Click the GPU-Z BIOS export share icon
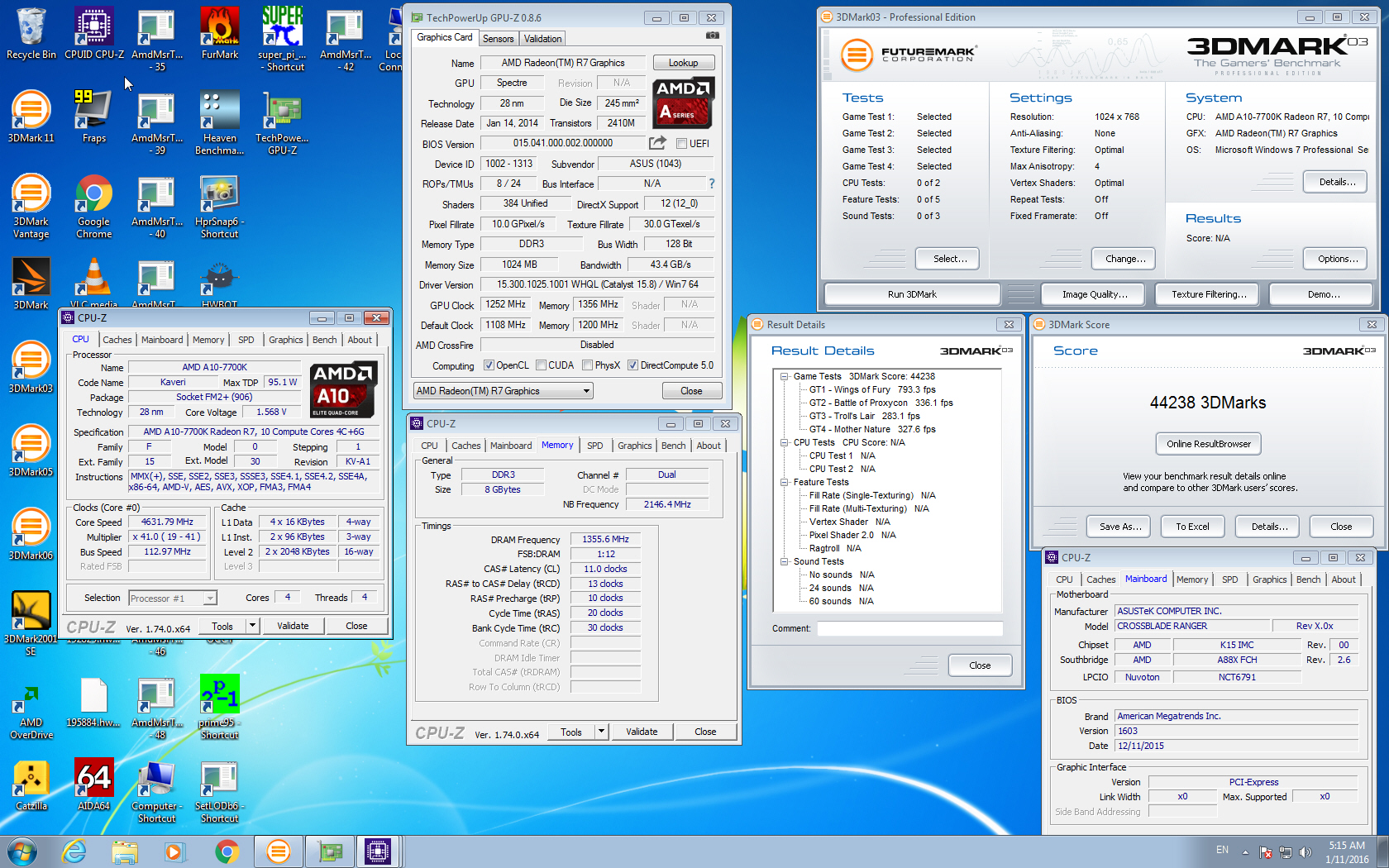Screen dimensions: 1389x868 point(657,143)
